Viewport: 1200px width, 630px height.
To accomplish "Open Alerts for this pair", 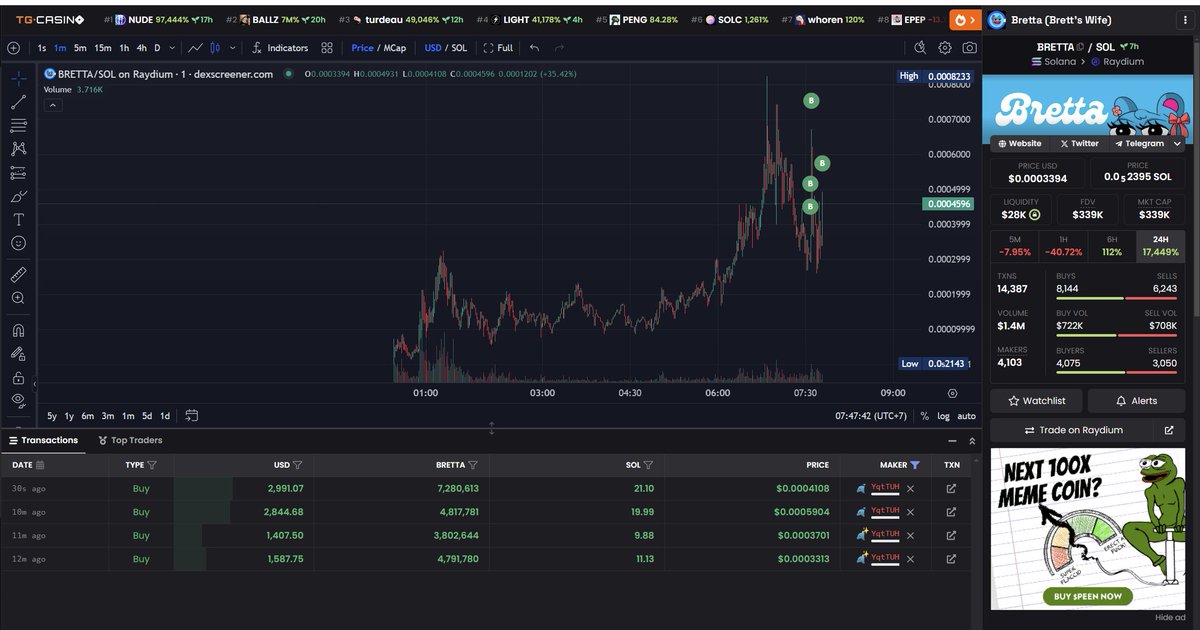I will (x=1136, y=401).
